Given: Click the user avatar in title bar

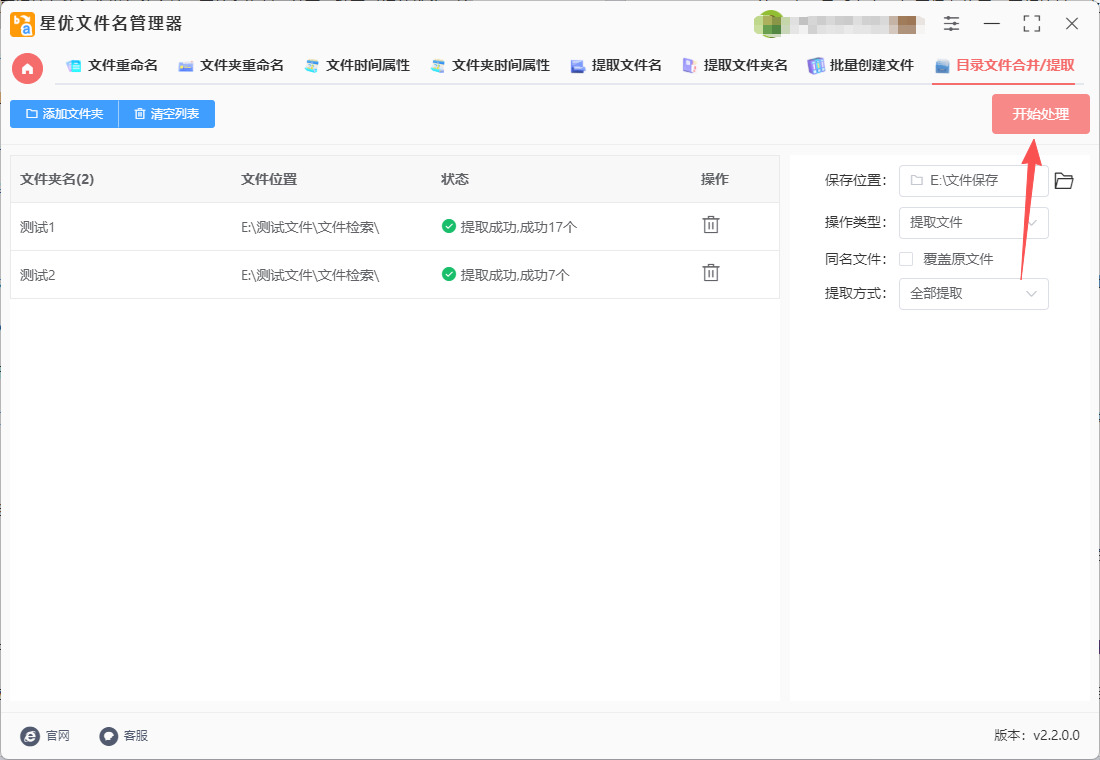Looking at the screenshot, I should 770,24.
